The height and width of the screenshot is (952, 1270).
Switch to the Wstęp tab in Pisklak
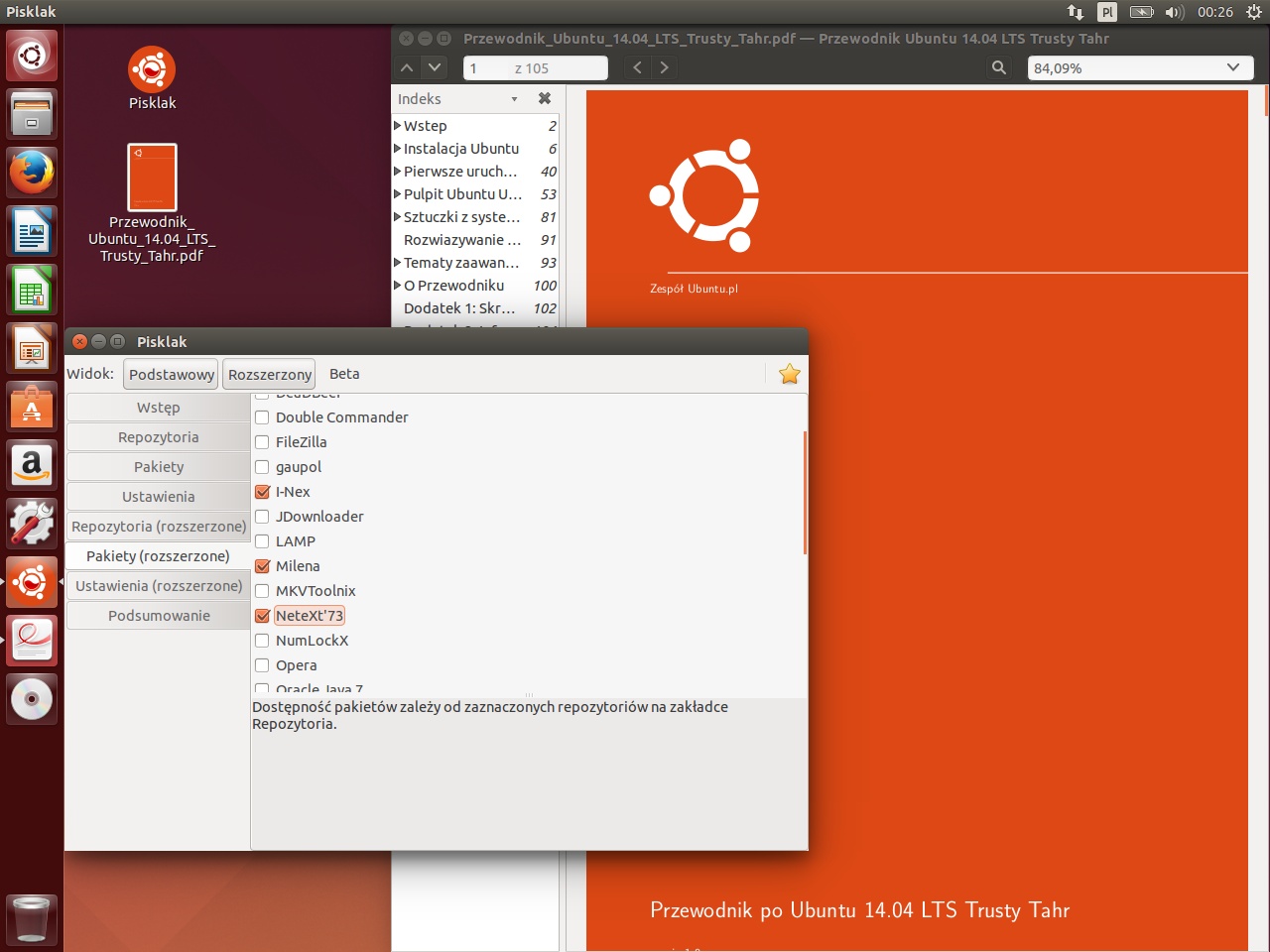(x=158, y=408)
